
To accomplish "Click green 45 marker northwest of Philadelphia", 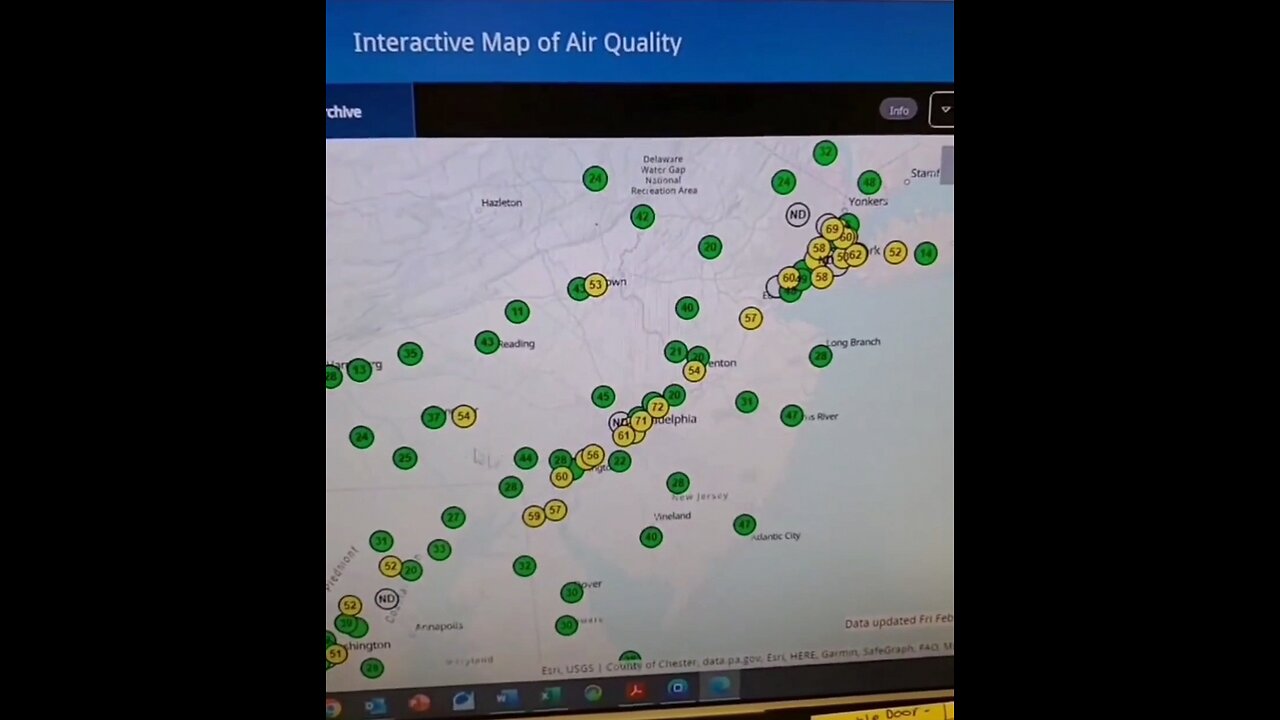I will tap(603, 397).
